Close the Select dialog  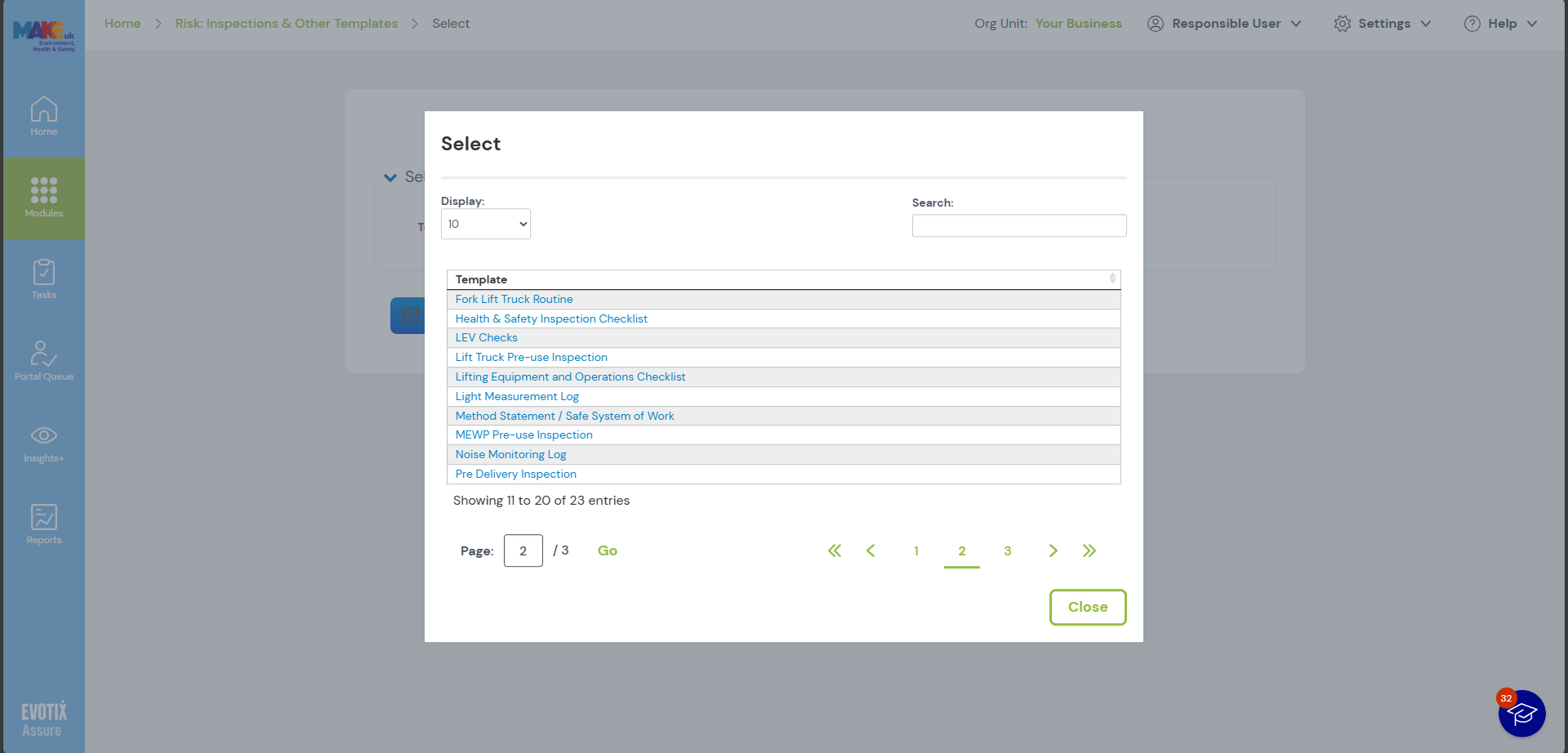coord(1088,607)
